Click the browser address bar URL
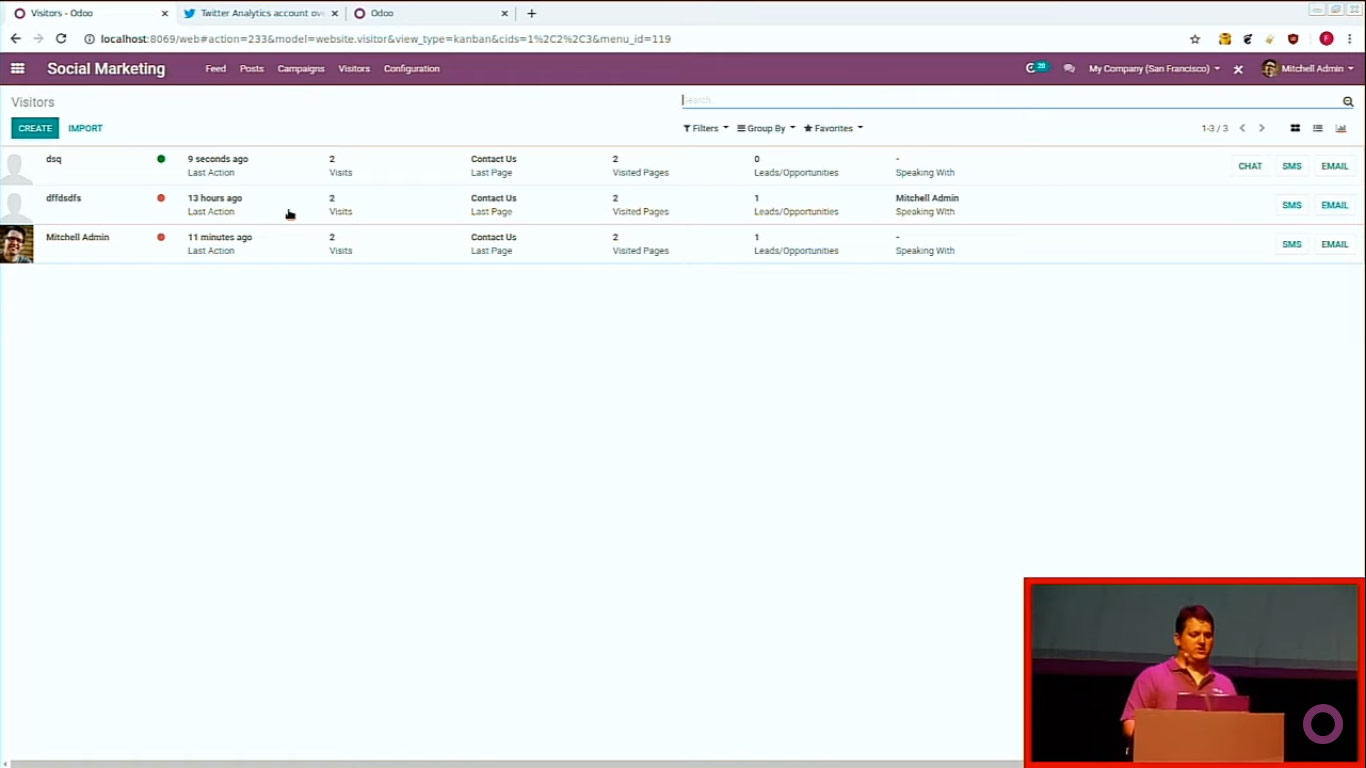The height and width of the screenshot is (768, 1366). pyautogui.click(x=386, y=39)
